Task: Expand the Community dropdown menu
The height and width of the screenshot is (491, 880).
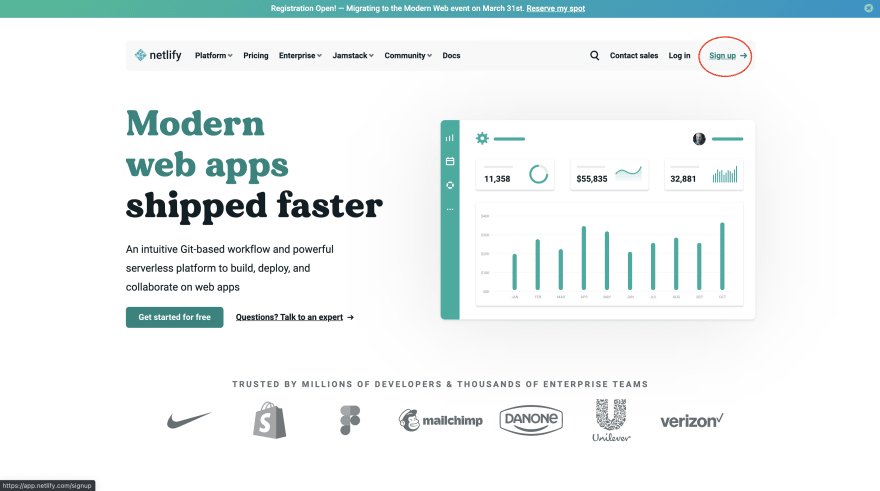Action: coord(408,56)
